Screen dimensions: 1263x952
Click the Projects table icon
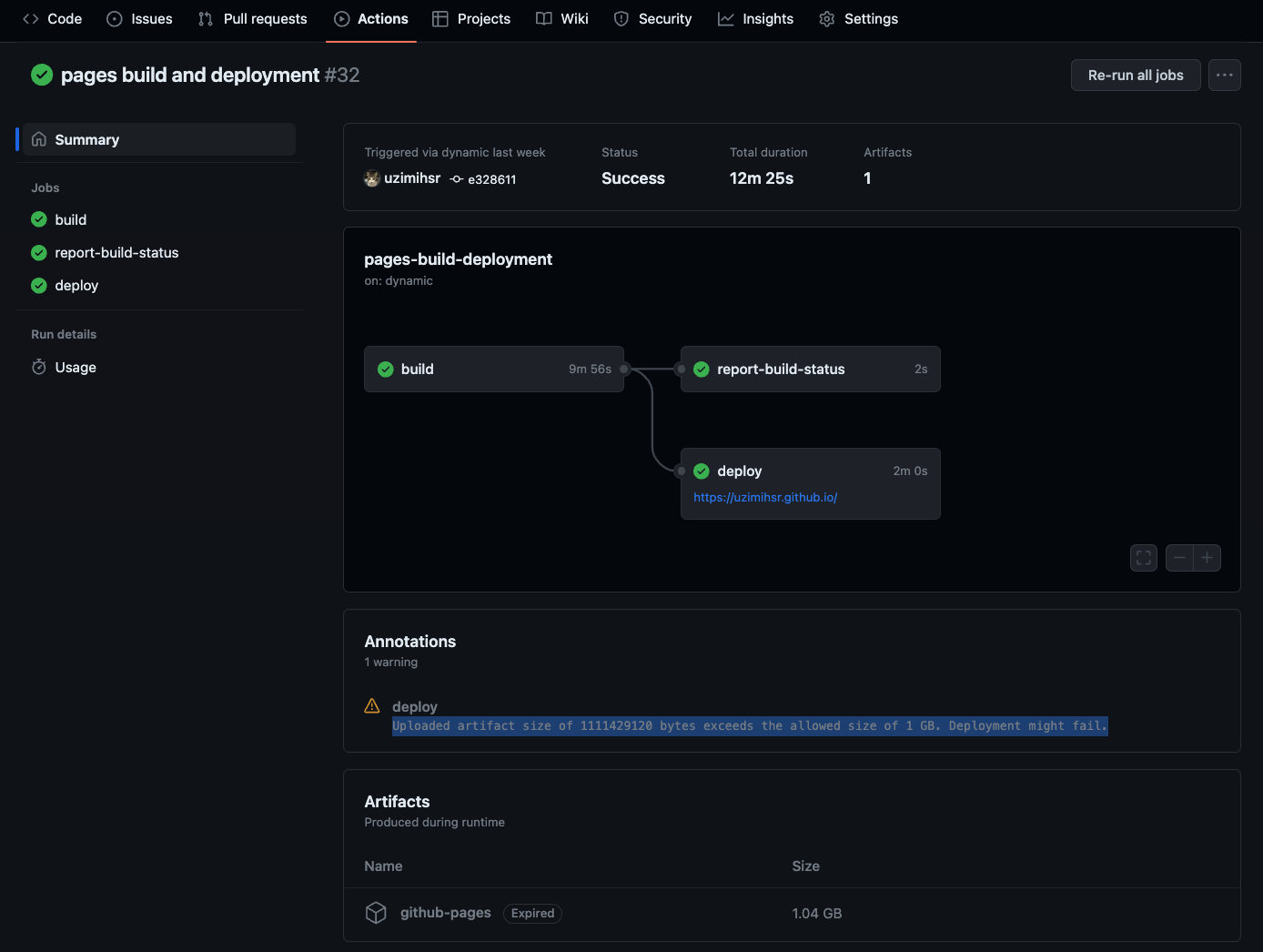pos(440,19)
